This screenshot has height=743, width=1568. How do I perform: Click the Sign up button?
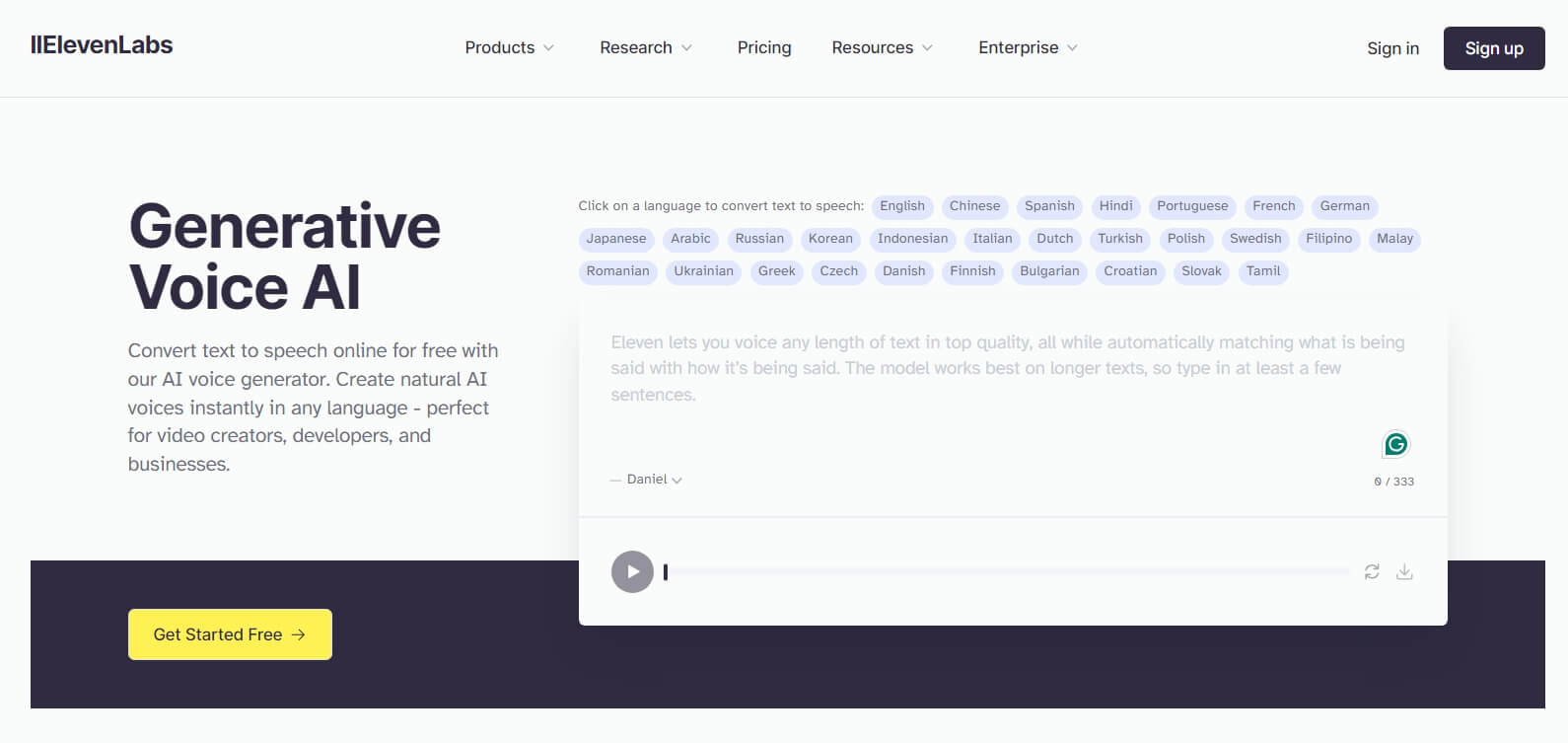(1494, 48)
